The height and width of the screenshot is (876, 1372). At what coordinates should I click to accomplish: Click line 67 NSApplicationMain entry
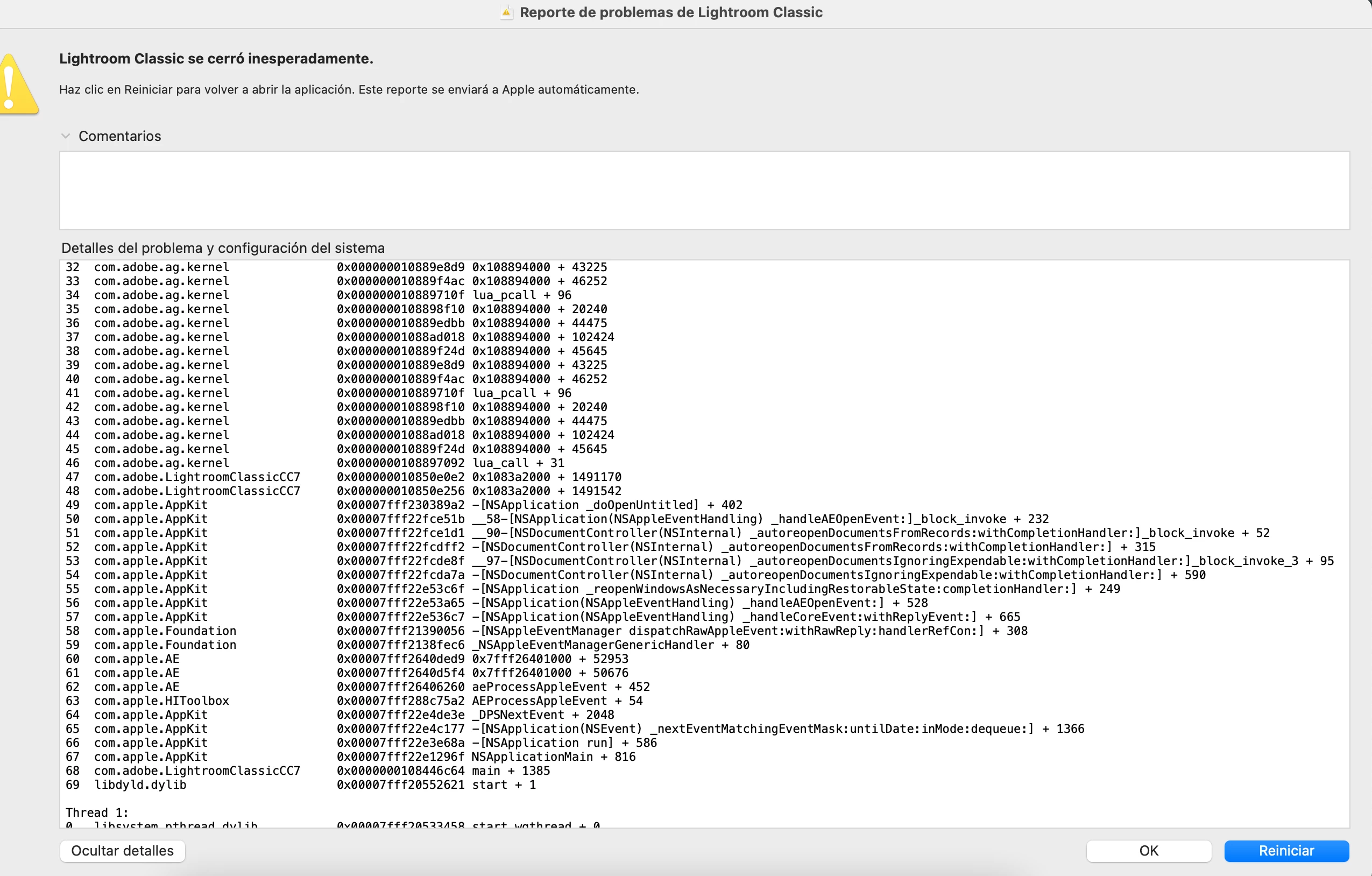coord(532,757)
